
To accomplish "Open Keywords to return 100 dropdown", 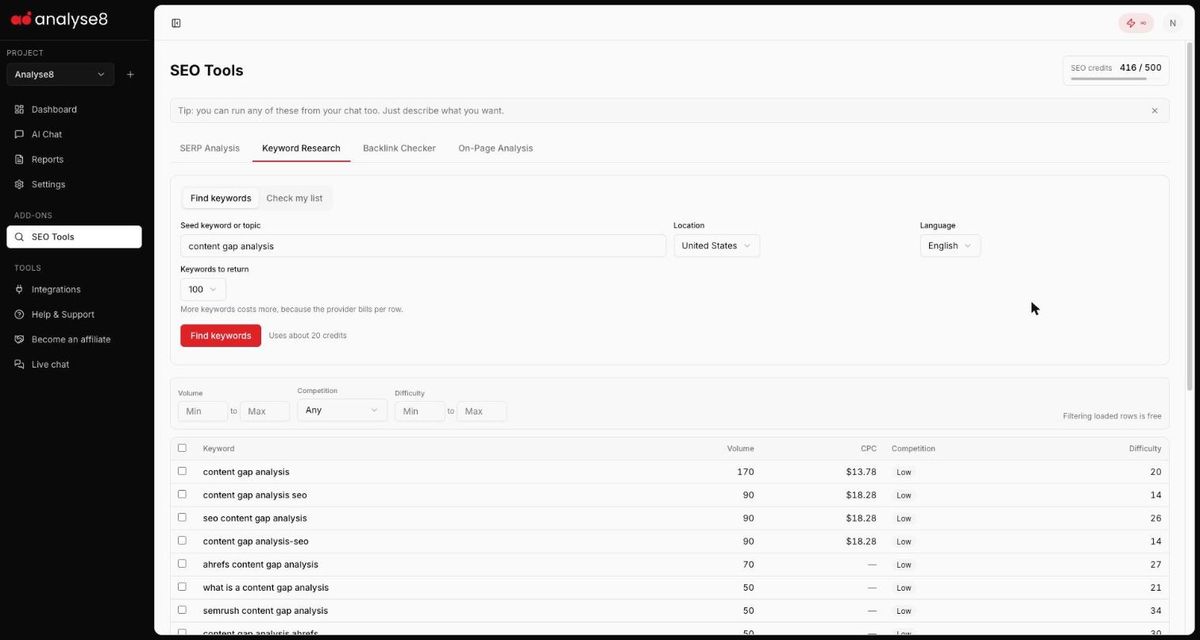I will click(x=203, y=290).
